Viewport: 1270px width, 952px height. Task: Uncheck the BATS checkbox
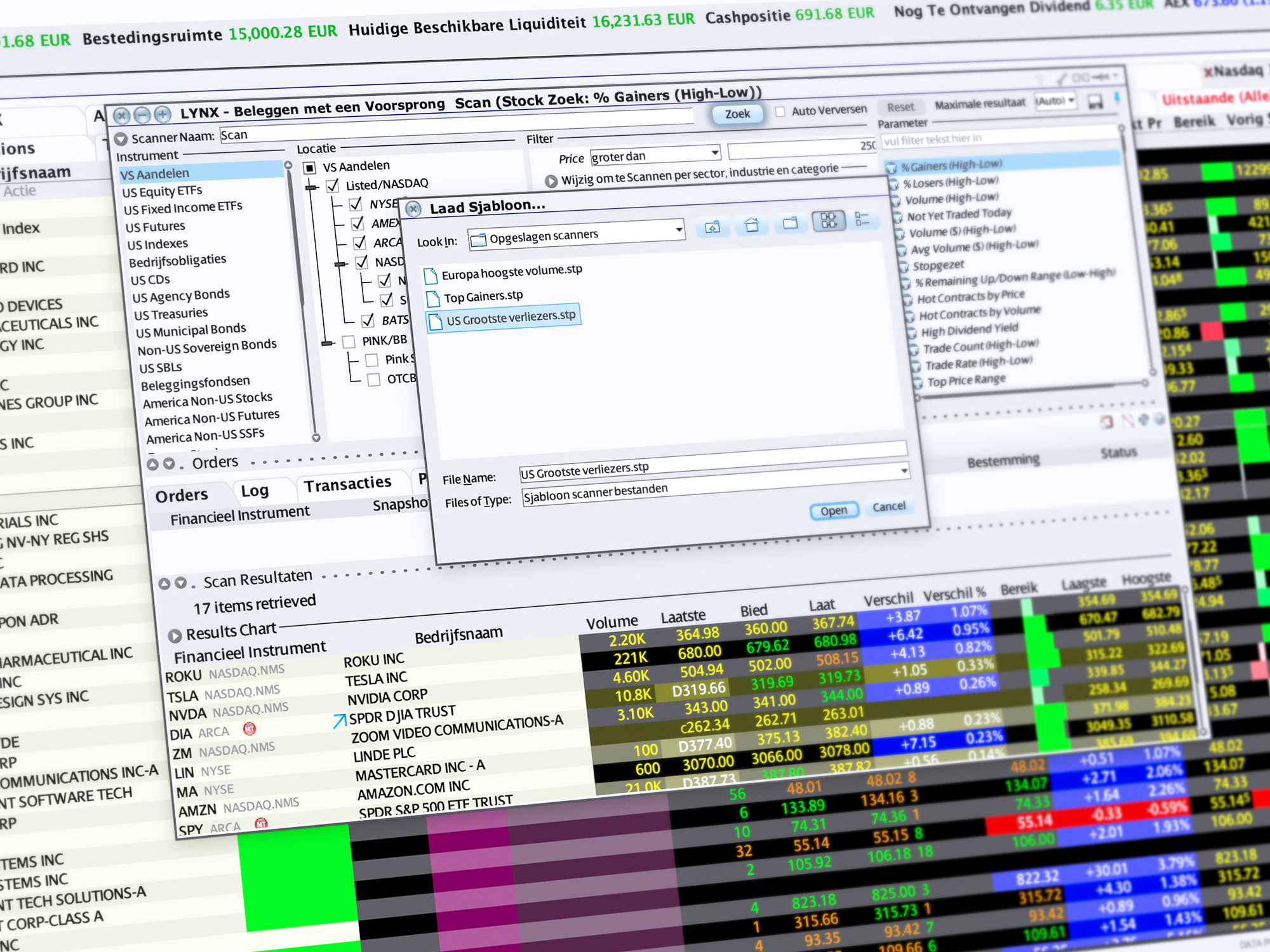tap(368, 321)
